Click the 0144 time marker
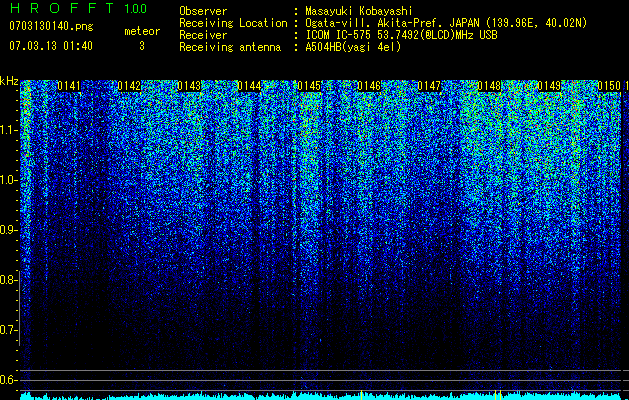Image resolution: width=629 pixels, height=400 pixels. point(249,86)
